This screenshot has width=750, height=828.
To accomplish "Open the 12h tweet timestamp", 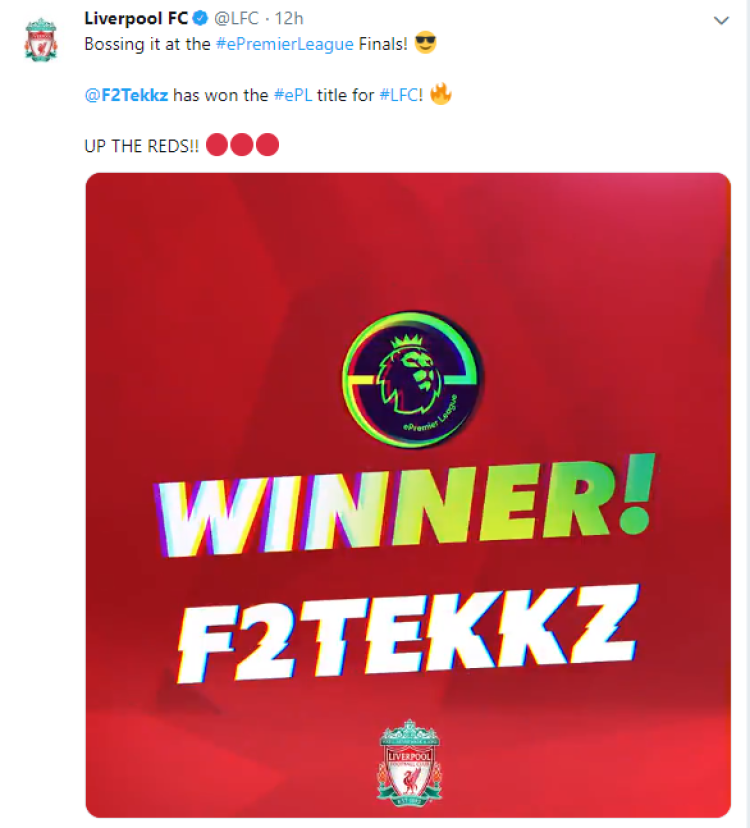I will point(289,18).
